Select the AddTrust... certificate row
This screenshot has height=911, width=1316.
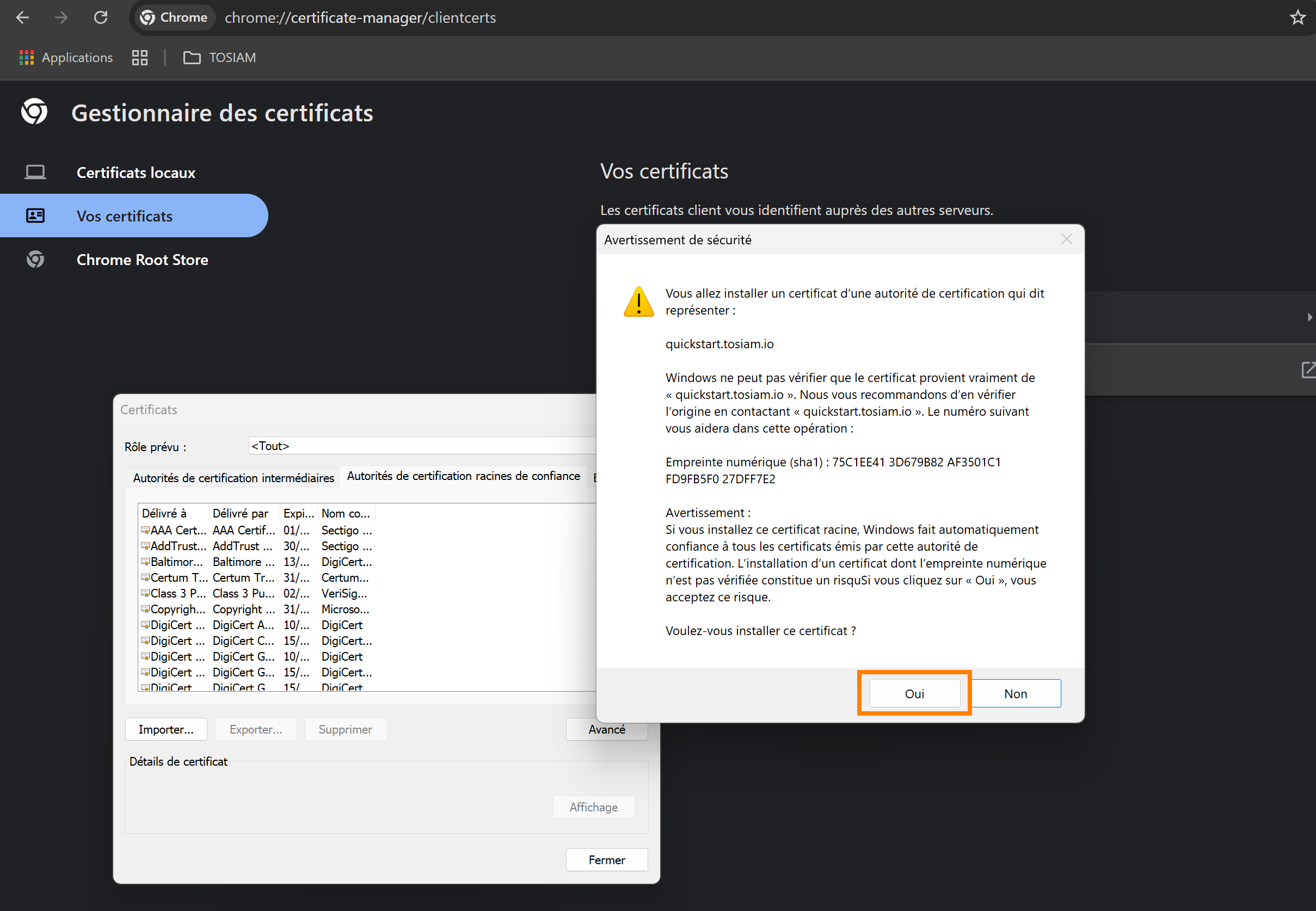click(257, 546)
